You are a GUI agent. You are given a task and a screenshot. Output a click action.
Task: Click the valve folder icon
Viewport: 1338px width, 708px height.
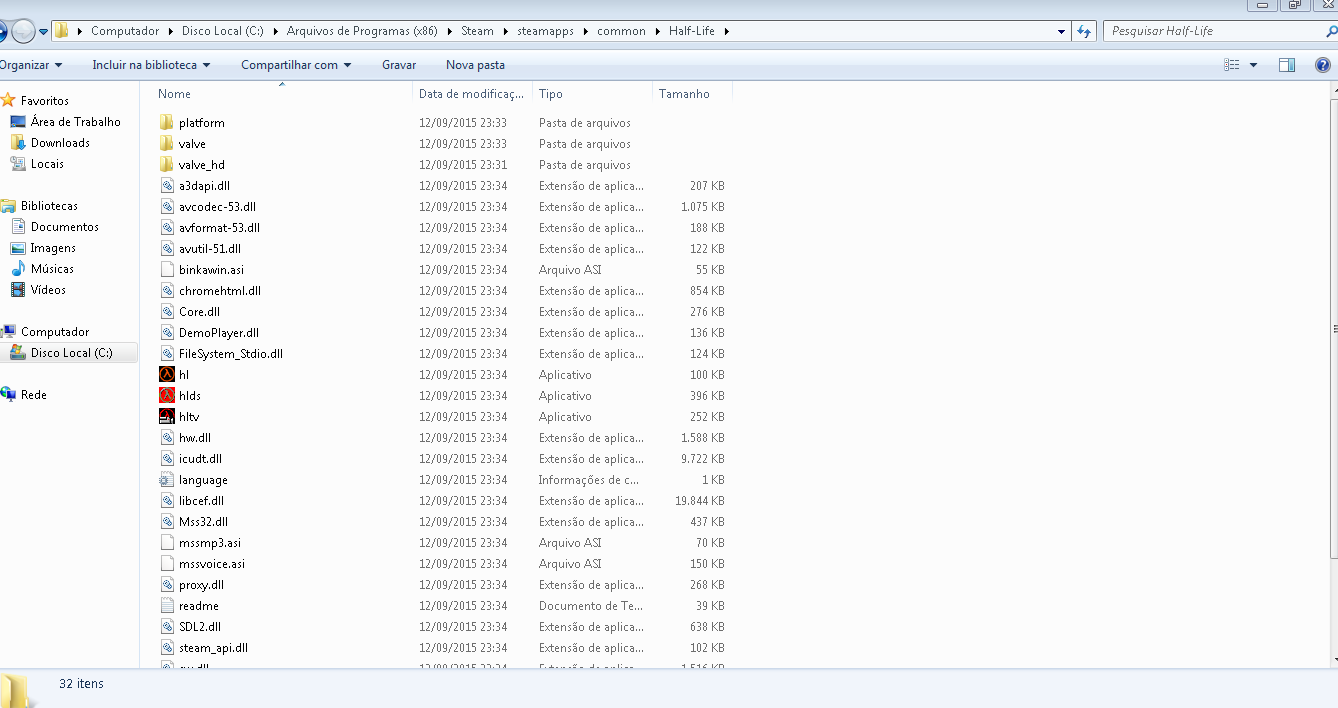pyautogui.click(x=167, y=143)
